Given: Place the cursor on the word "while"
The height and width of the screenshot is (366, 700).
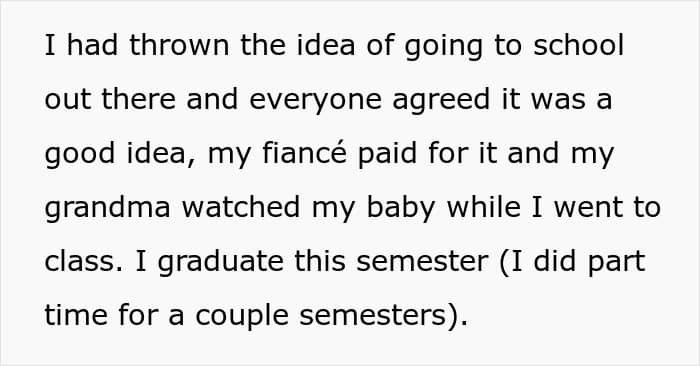Looking at the screenshot, I should [483, 207].
